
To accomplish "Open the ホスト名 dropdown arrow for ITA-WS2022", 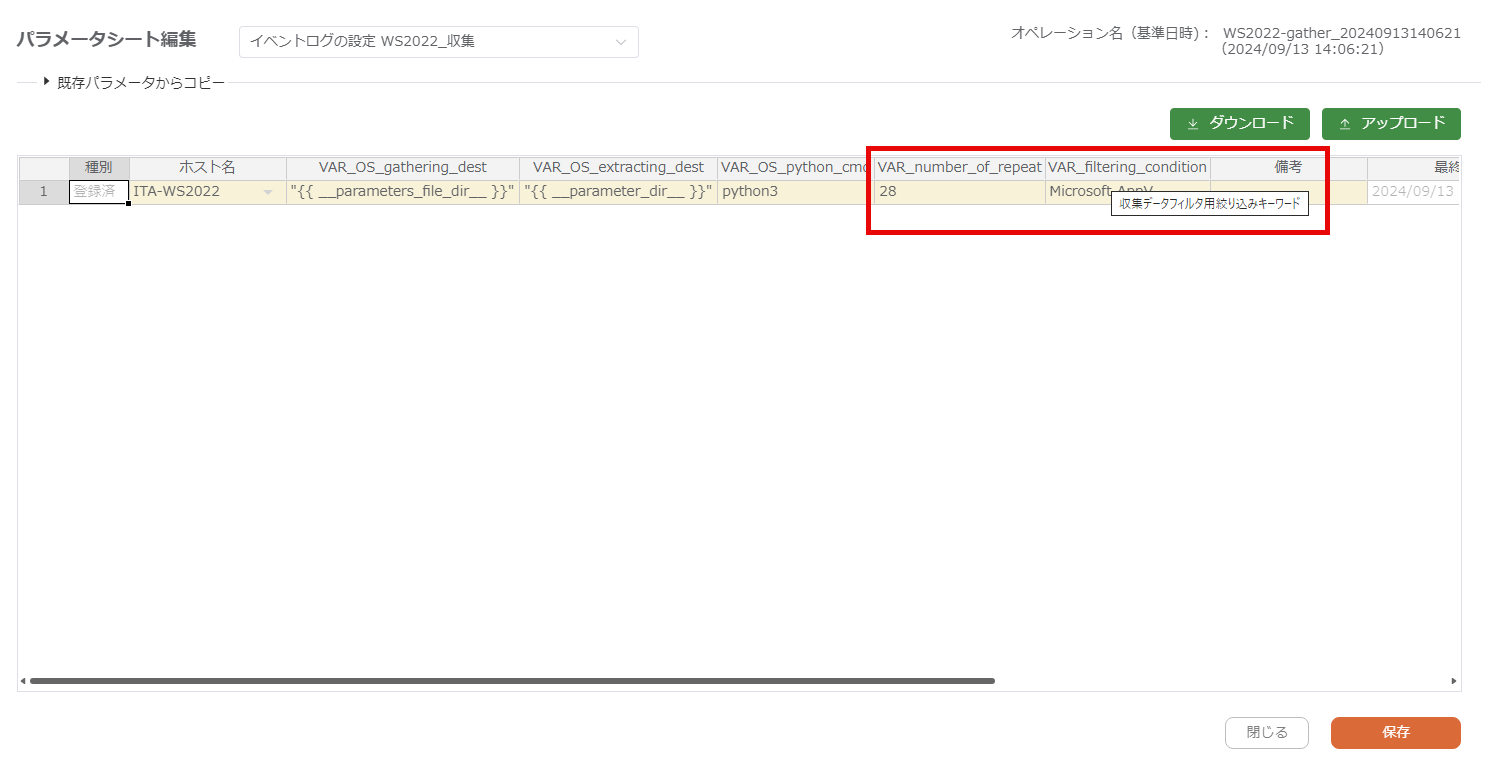I will pyautogui.click(x=267, y=192).
